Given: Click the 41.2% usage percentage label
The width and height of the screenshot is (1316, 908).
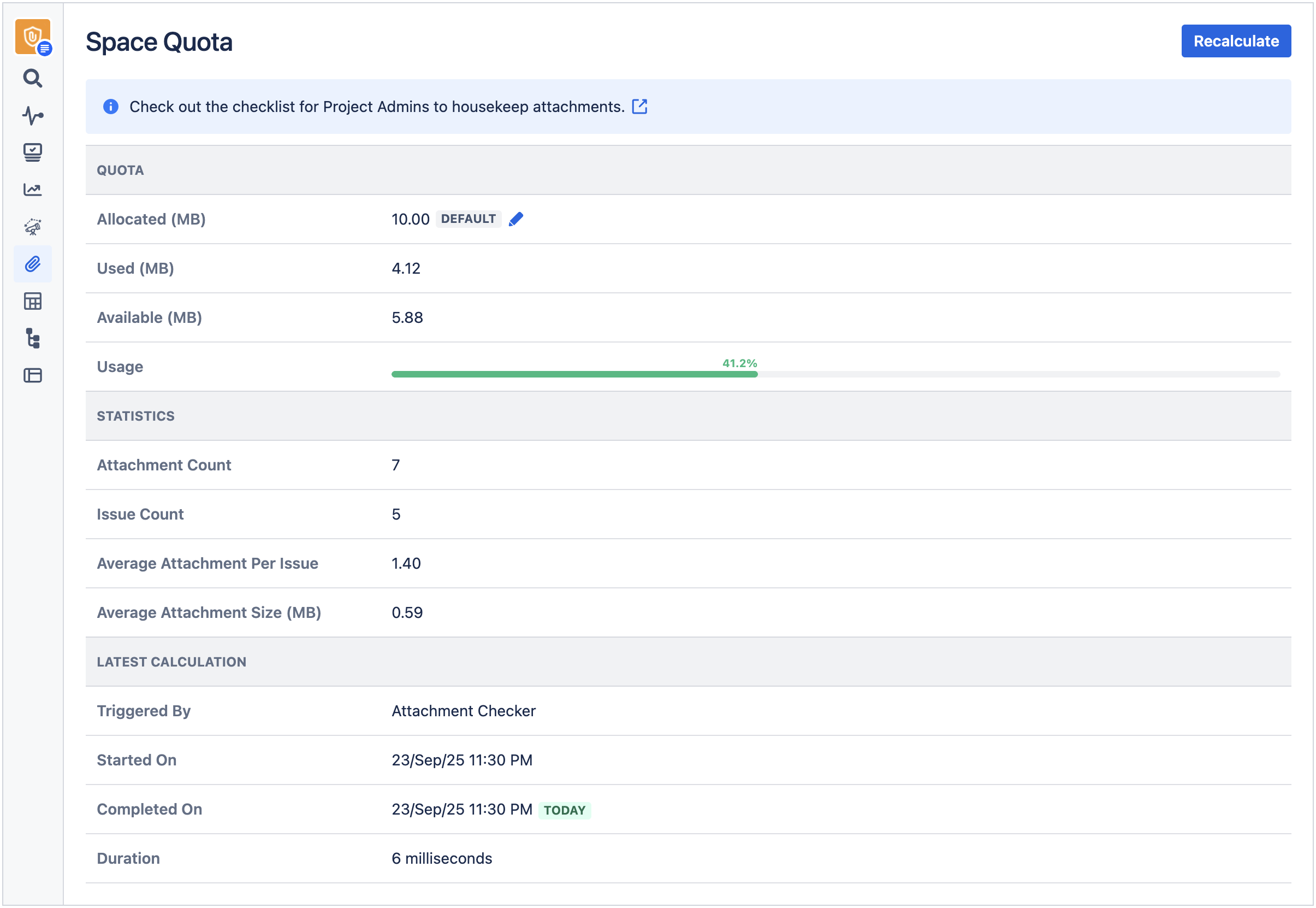Looking at the screenshot, I should [x=739, y=363].
